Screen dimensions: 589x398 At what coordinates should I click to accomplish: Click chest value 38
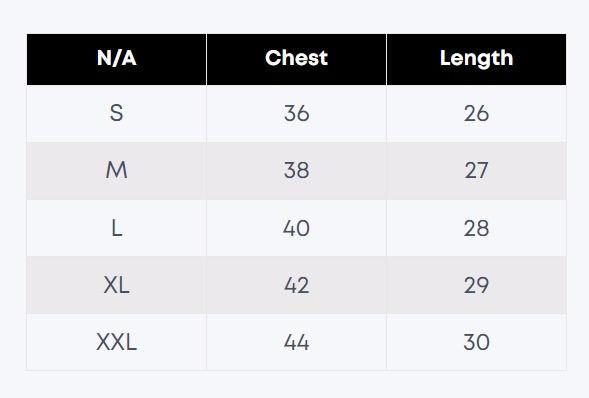(x=296, y=170)
